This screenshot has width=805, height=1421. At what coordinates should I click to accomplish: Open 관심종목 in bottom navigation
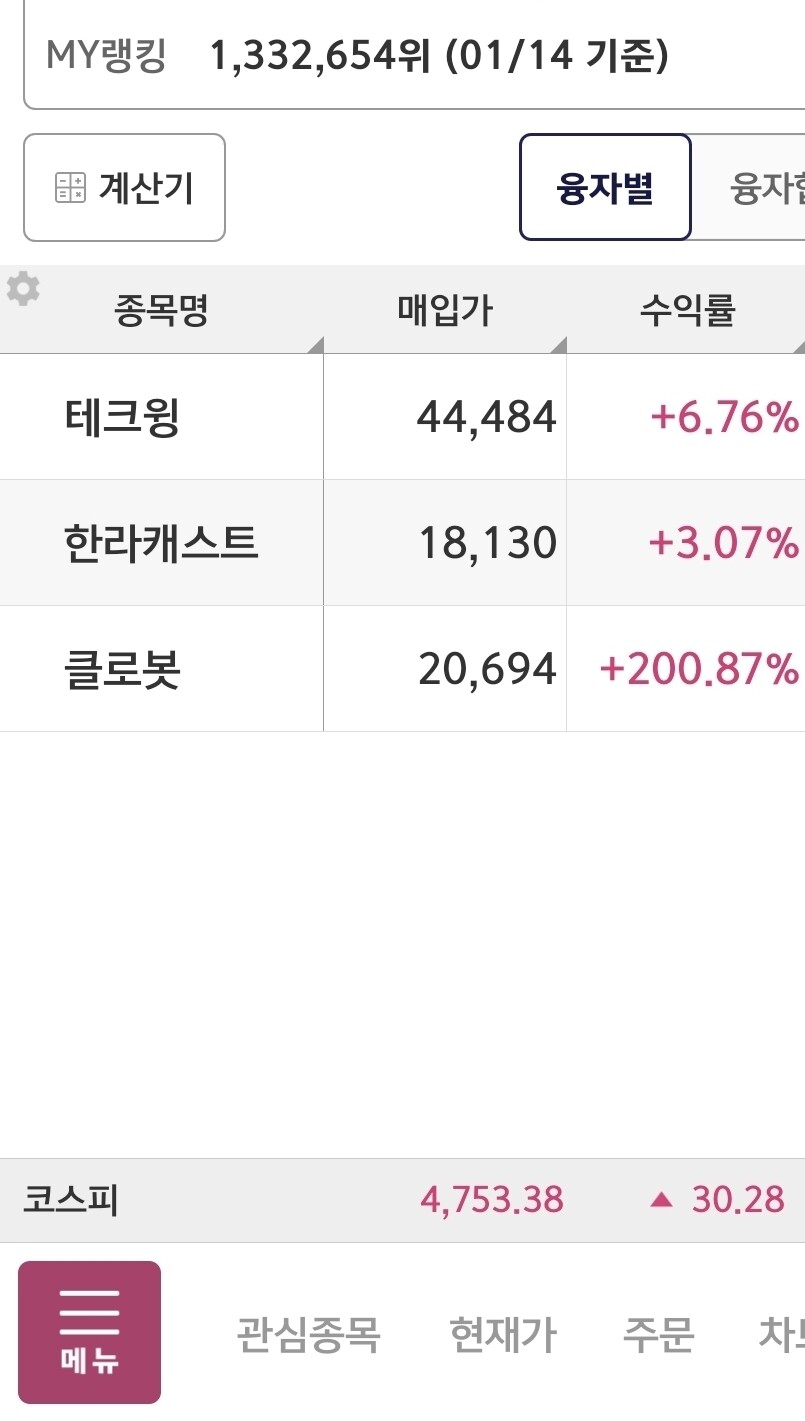(x=308, y=1334)
